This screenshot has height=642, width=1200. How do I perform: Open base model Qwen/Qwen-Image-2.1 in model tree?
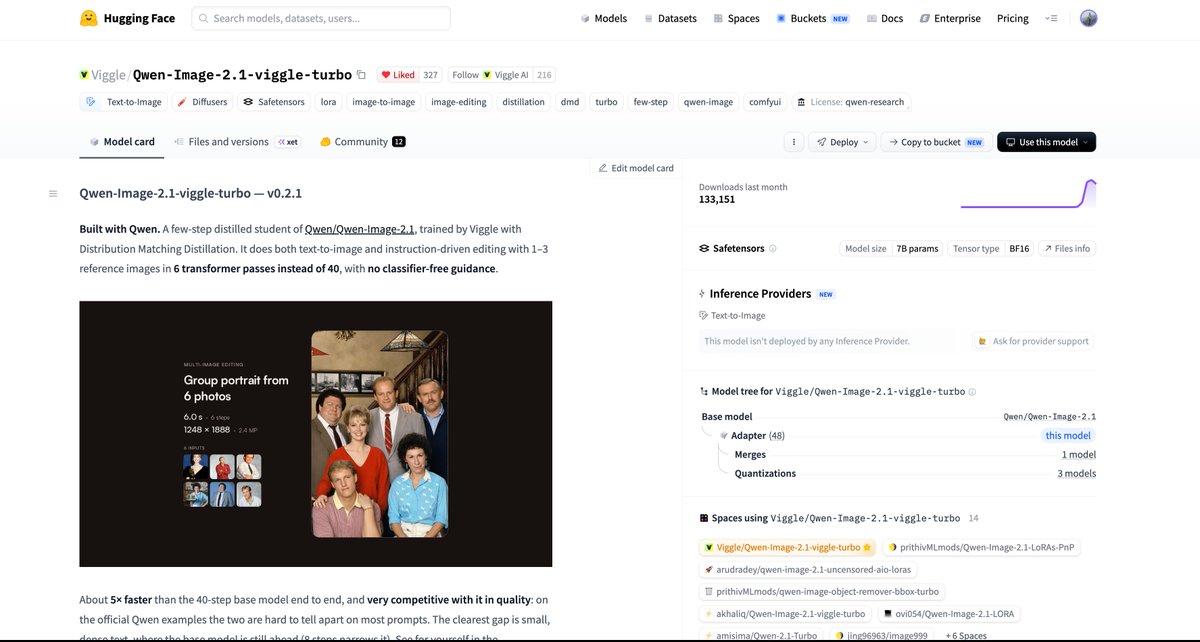click(1050, 416)
